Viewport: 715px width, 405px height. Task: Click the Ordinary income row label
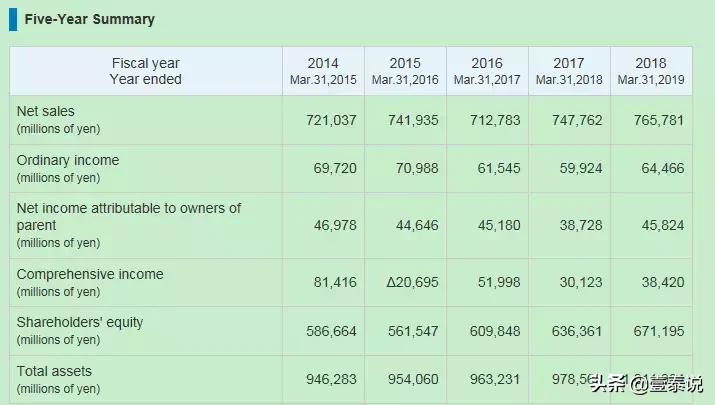(67, 160)
